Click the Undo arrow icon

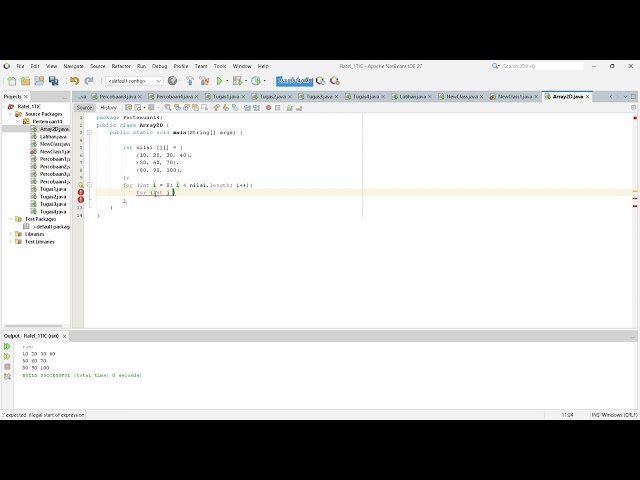[74, 81]
